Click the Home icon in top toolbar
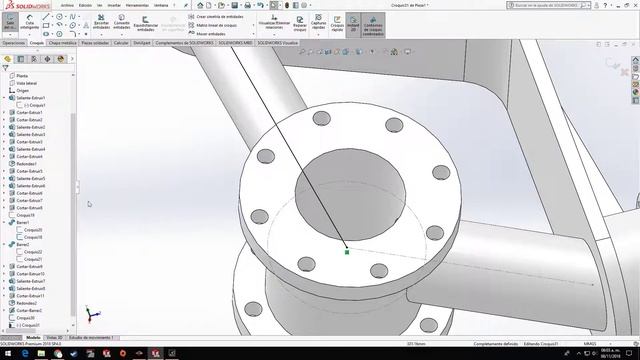 click(x=200, y=5)
